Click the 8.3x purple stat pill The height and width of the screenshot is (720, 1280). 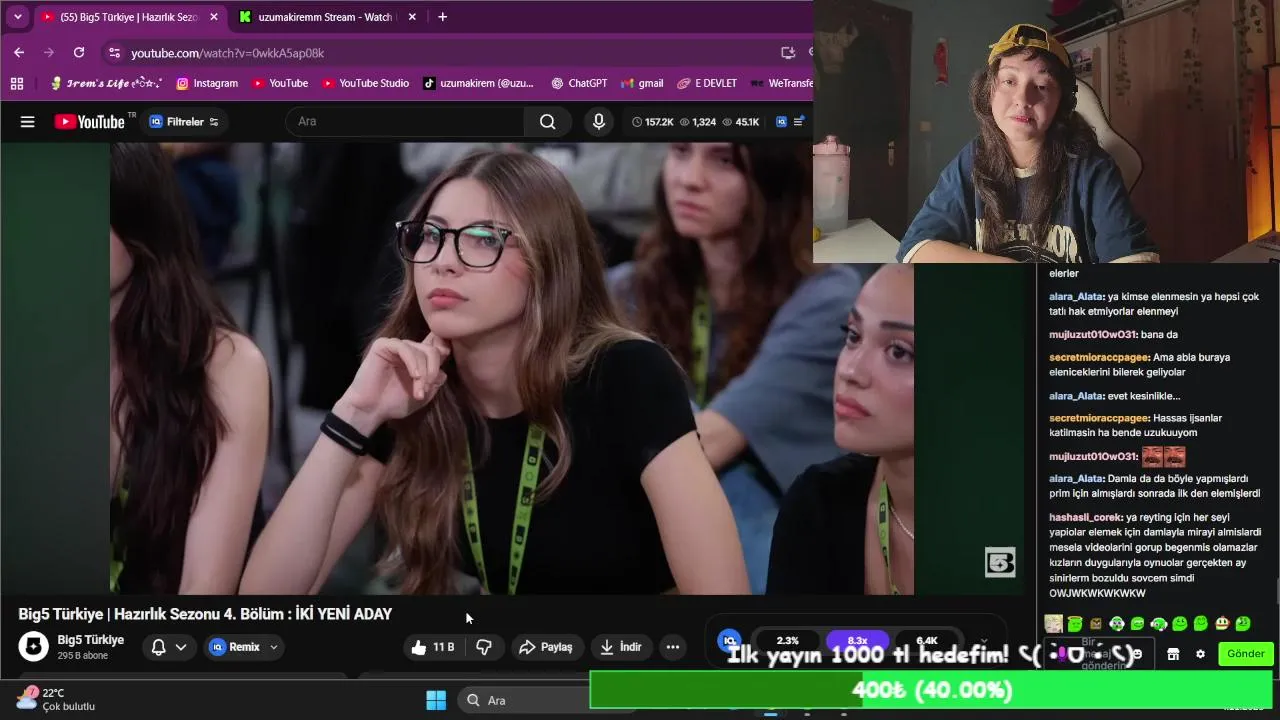(857, 641)
